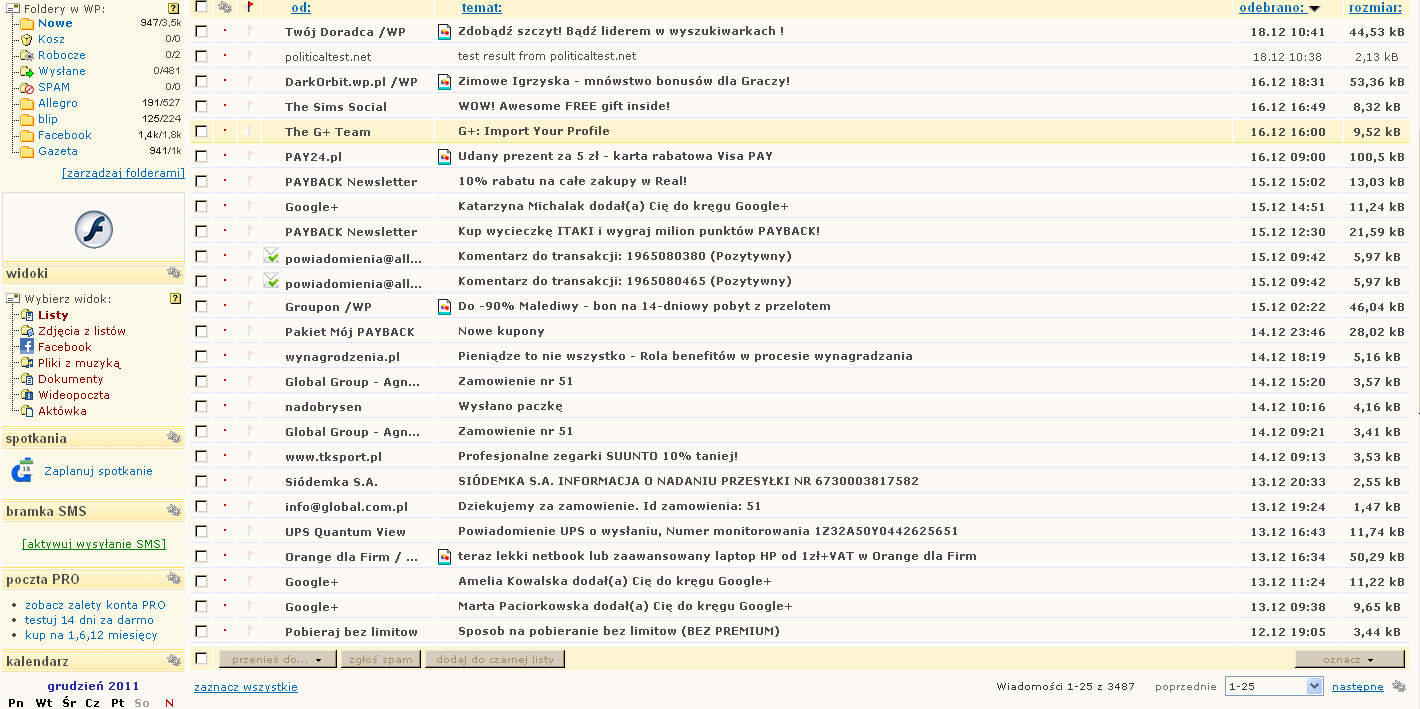Viewport: 1420px width, 709px height.
Task: Open the oznacz dropdown
Action: click(1350, 659)
